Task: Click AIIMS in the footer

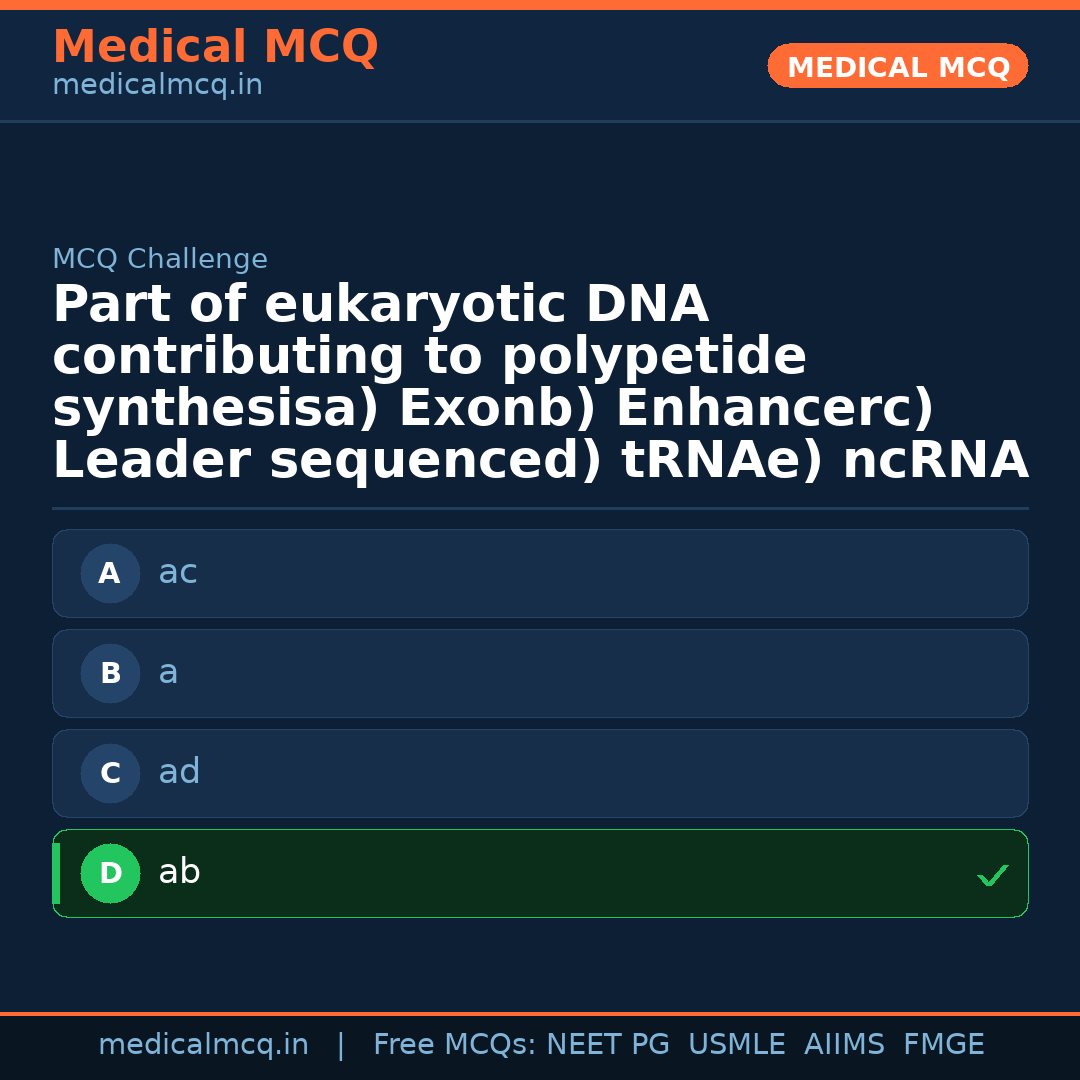Action: coord(844,1045)
